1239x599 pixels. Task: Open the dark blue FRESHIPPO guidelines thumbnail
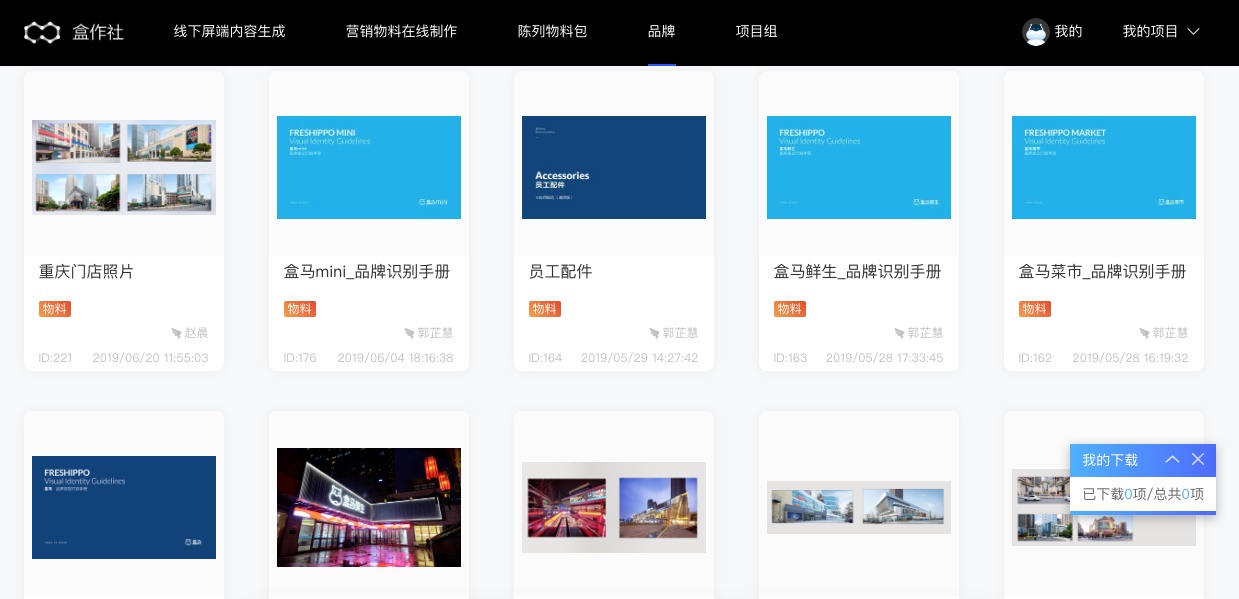click(124, 507)
